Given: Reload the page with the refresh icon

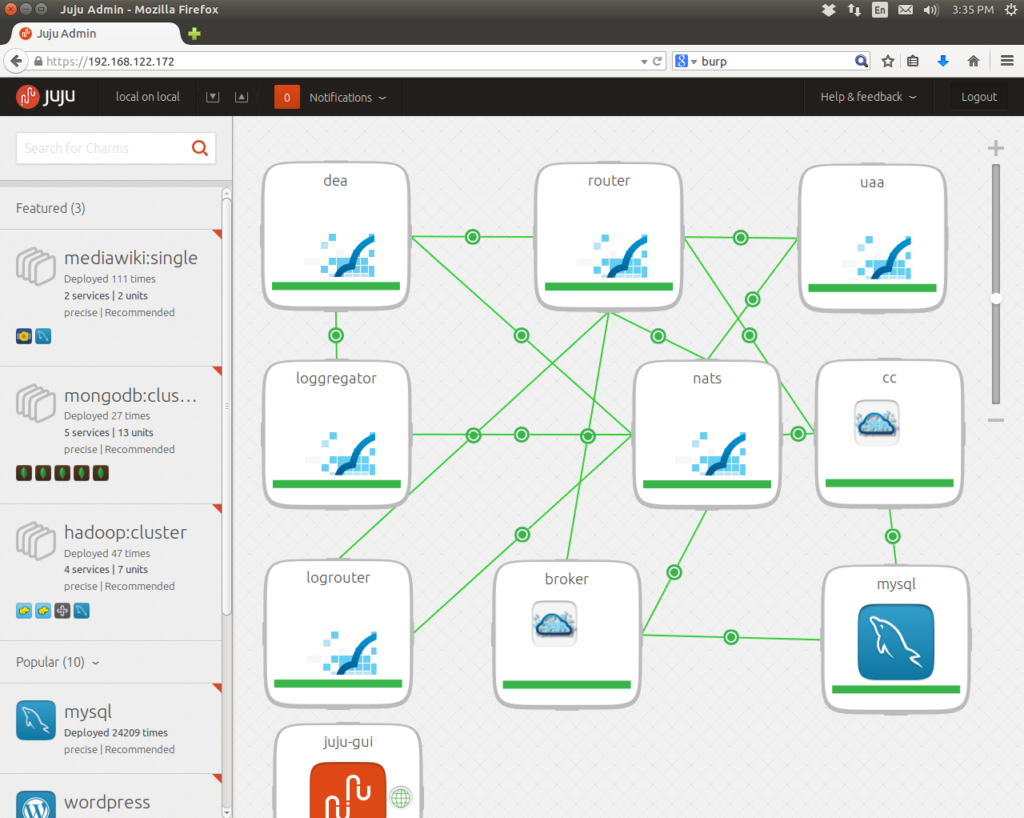Looking at the screenshot, I should pyautogui.click(x=658, y=61).
